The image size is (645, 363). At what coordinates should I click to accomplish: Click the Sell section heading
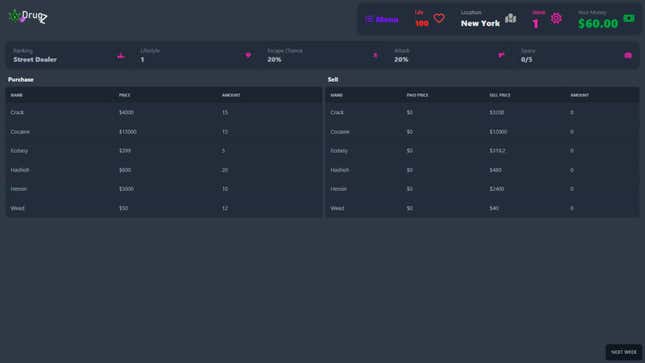333,79
